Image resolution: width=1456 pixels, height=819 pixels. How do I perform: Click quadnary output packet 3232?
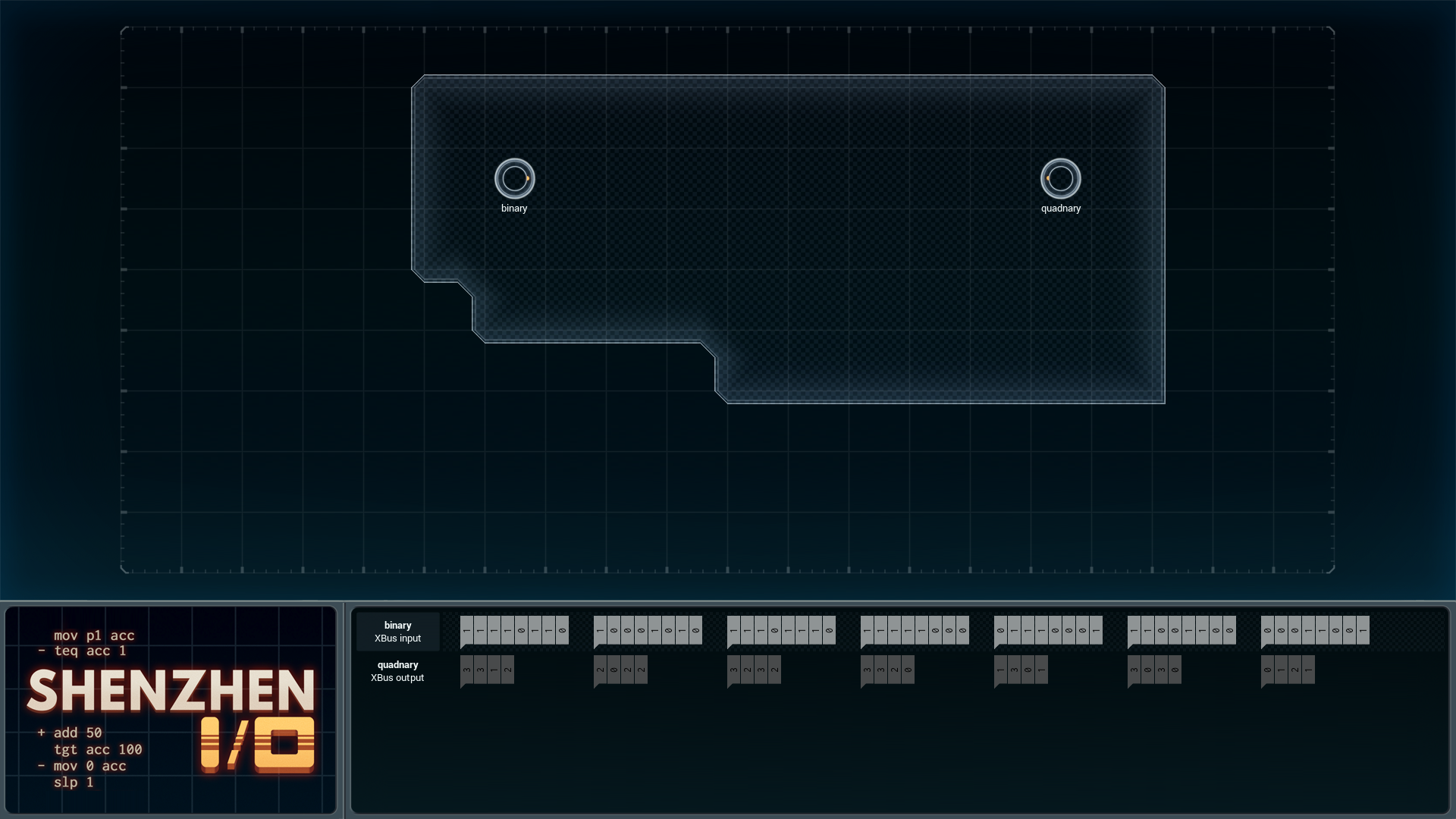pyautogui.click(x=754, y=670)
